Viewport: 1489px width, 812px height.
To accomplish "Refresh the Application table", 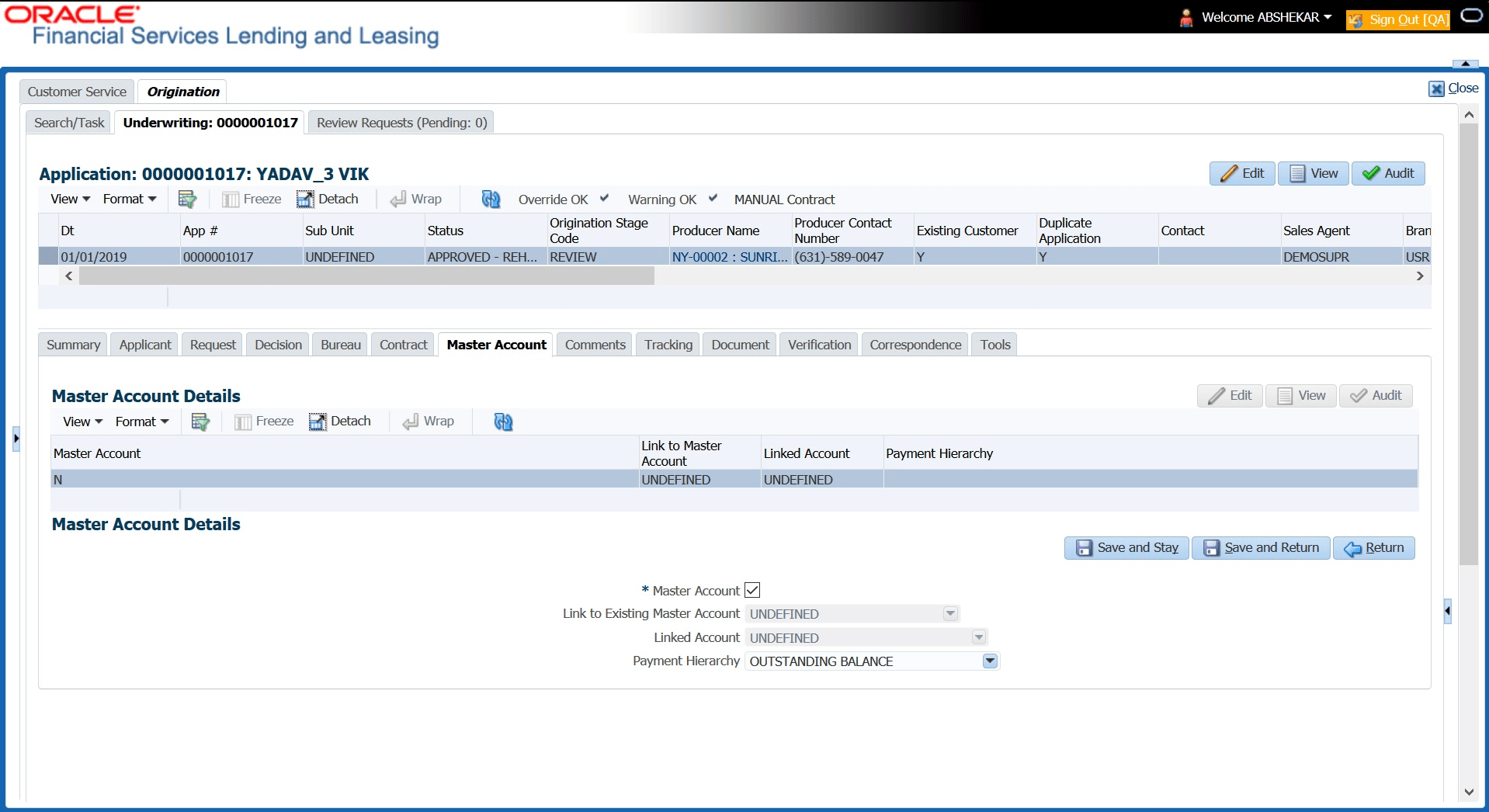I will [491, 200].
